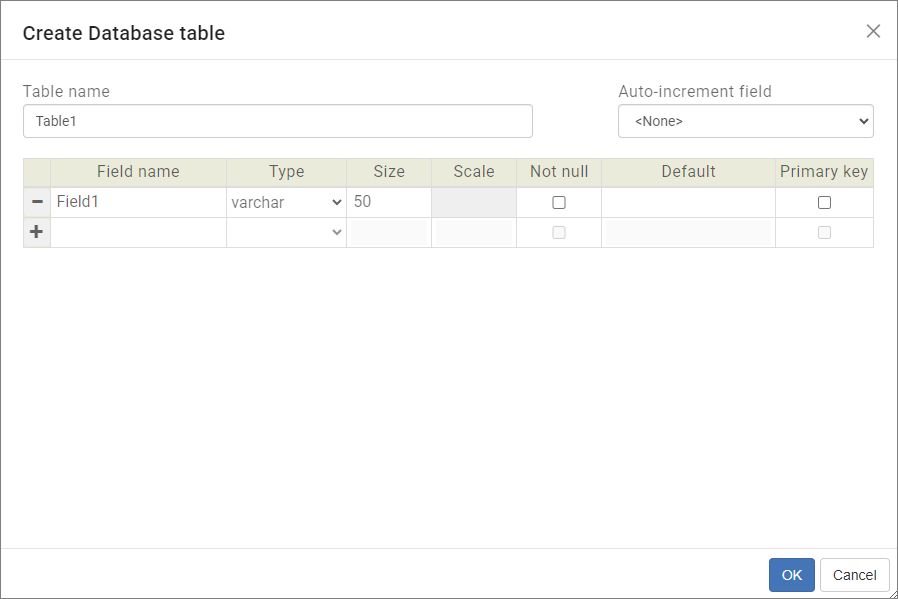Cancel the table creation

coord(854,574)
